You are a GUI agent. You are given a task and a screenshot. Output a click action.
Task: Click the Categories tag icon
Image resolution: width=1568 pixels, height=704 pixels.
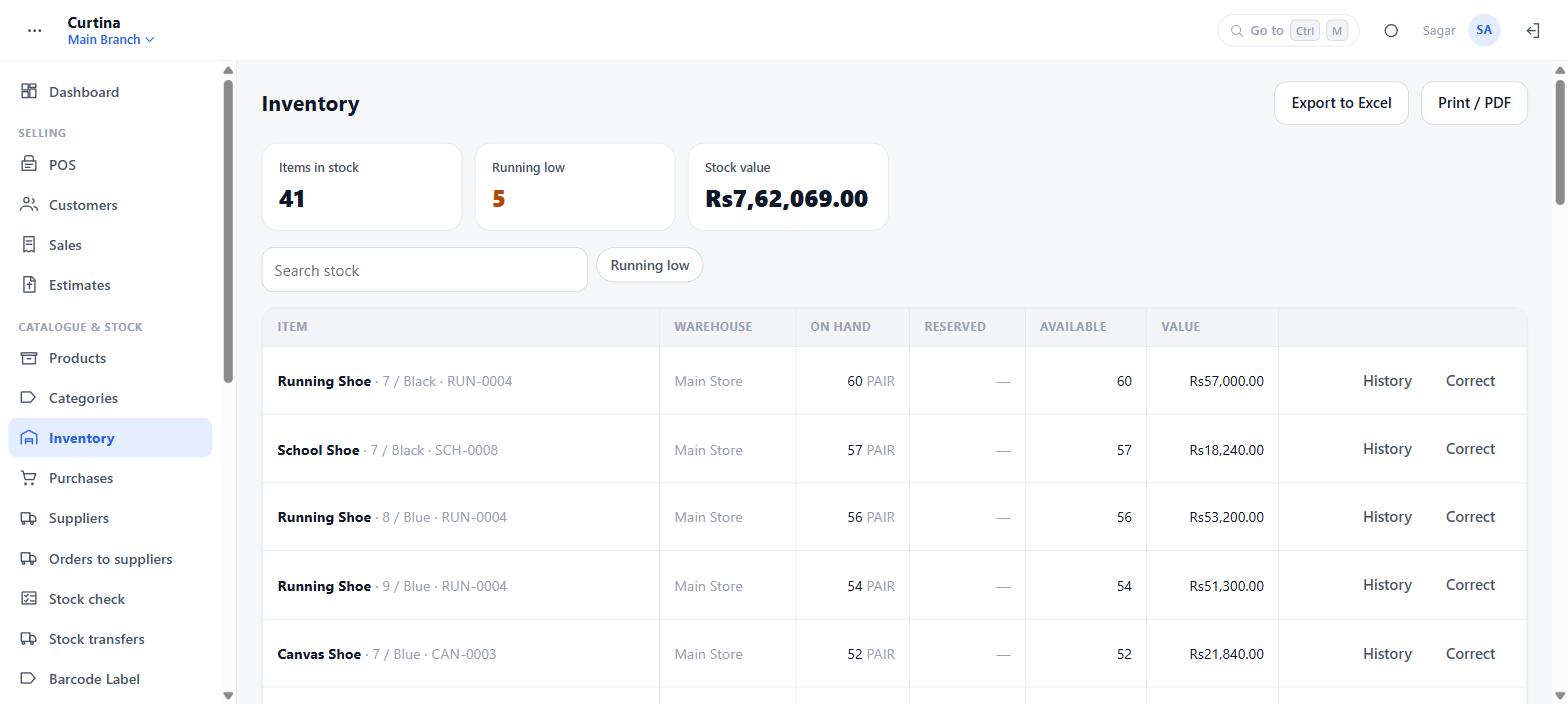(29, 398)
